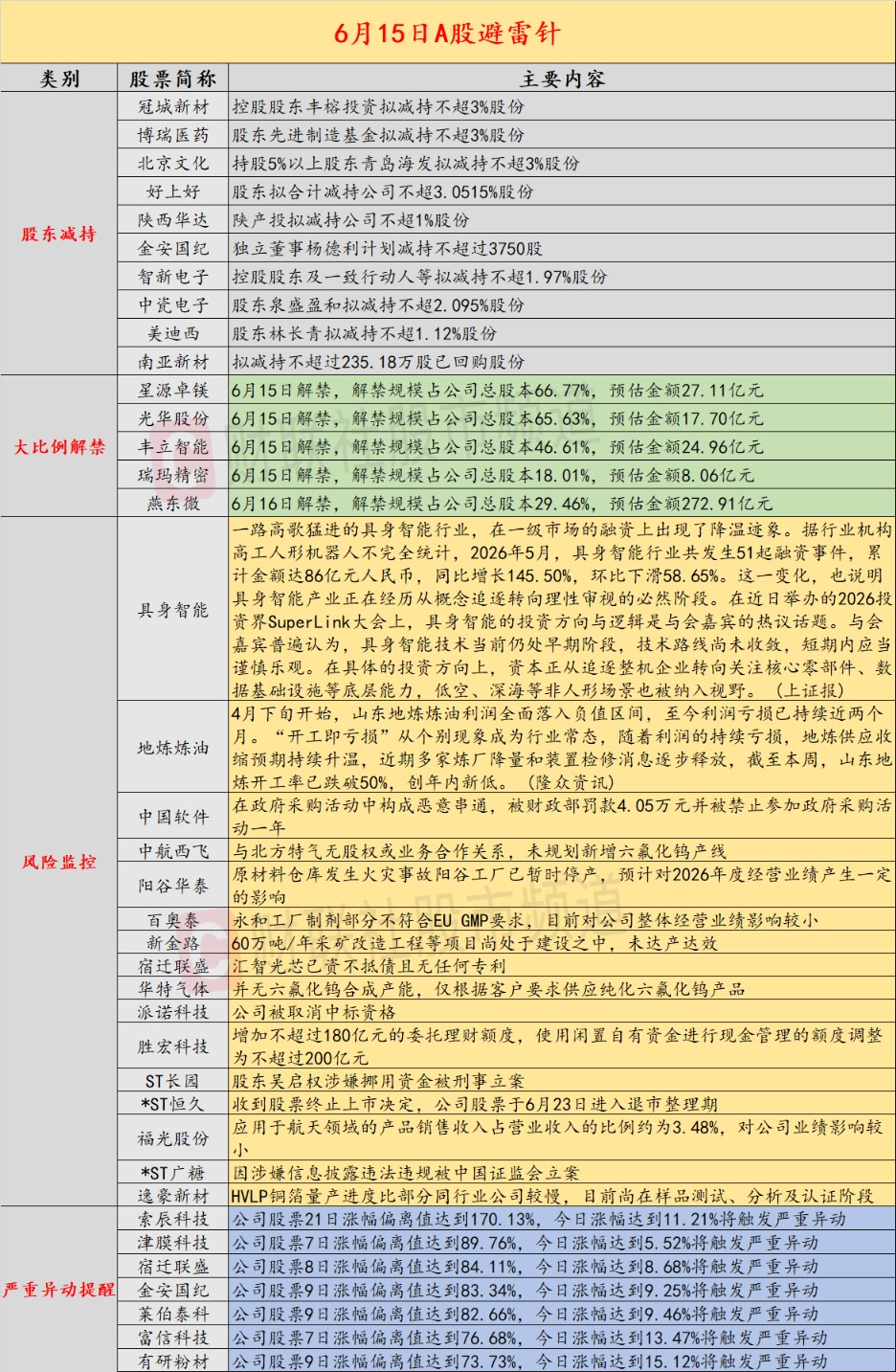The height and width of the screenshot is (1372, 896).
Task: Select stock name 丰立智能
Action: pos(173,446)
